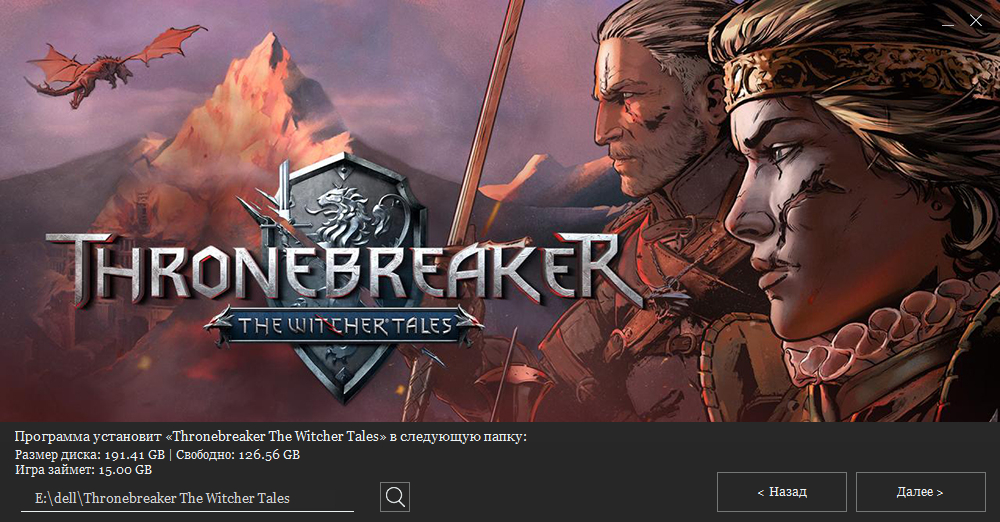The image size is (1000, 522).
Task: Go to next step with Далее
Action: 919,492
